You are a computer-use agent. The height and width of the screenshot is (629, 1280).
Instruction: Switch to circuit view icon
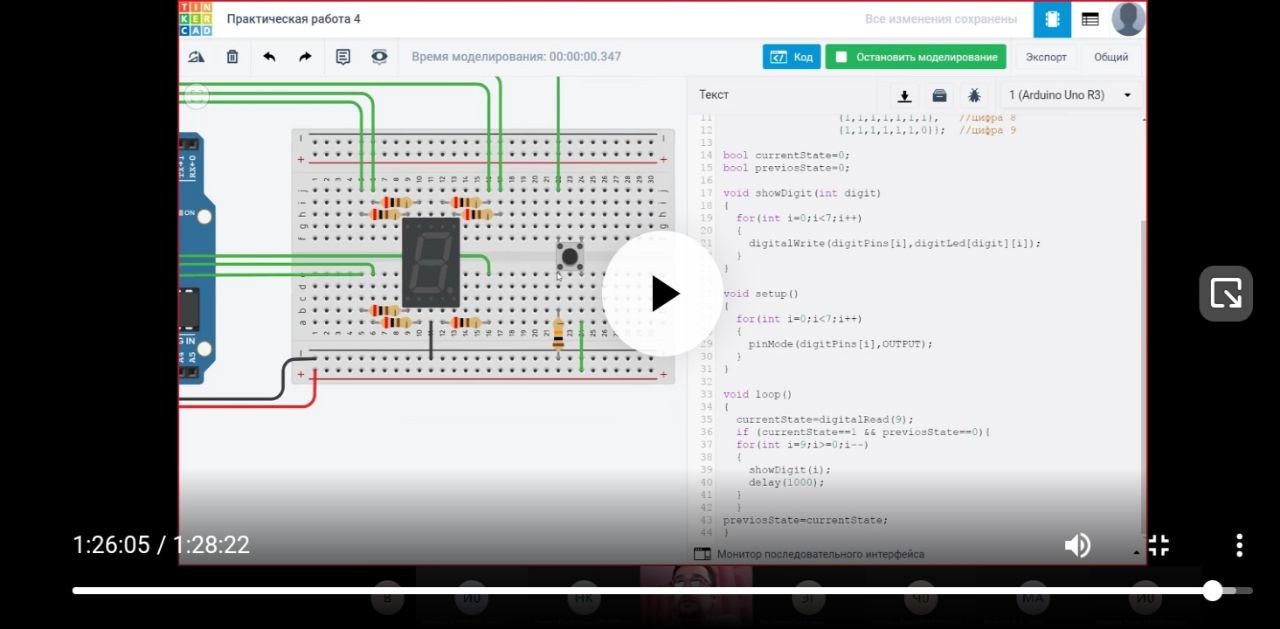(1052, 19)
